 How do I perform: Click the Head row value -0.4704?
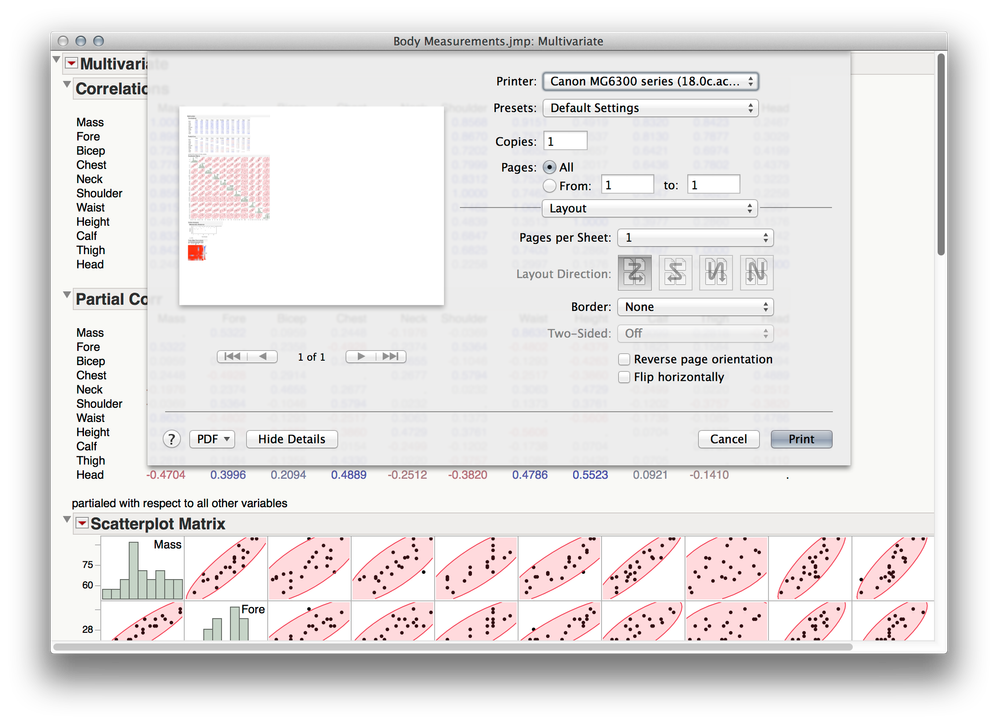165,475
